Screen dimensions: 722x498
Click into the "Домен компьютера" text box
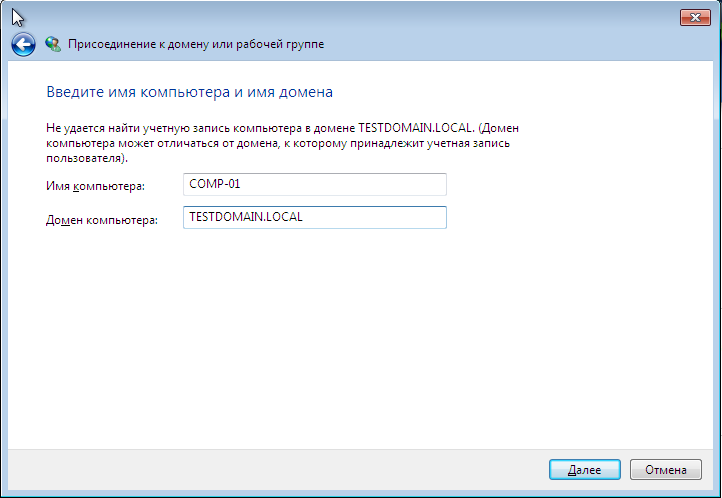pos(315,217)
